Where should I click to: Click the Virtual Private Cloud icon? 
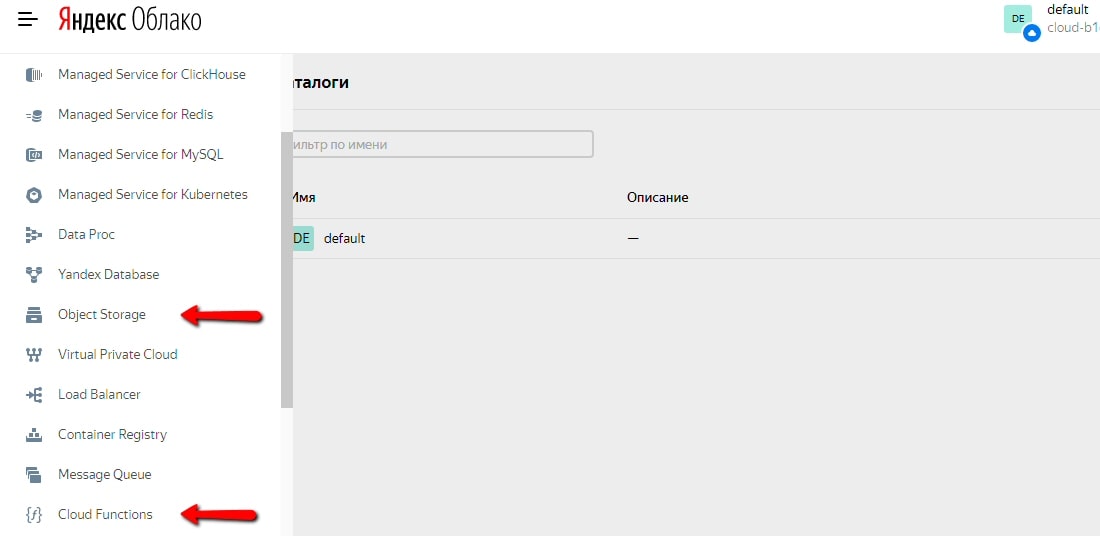coord(34,355)
